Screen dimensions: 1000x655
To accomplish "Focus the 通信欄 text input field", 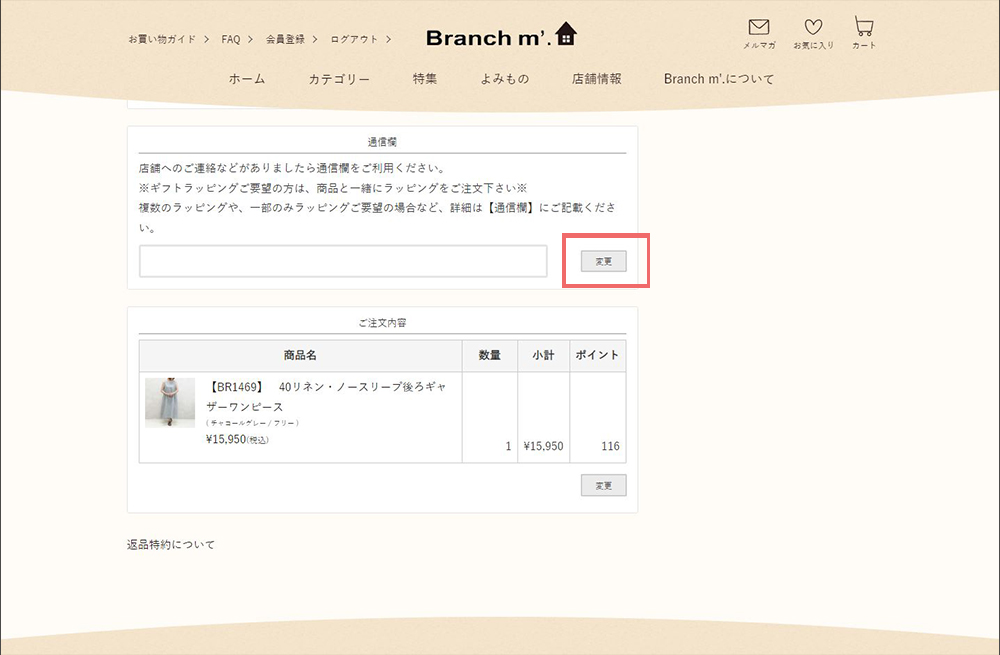I will 343,261.
